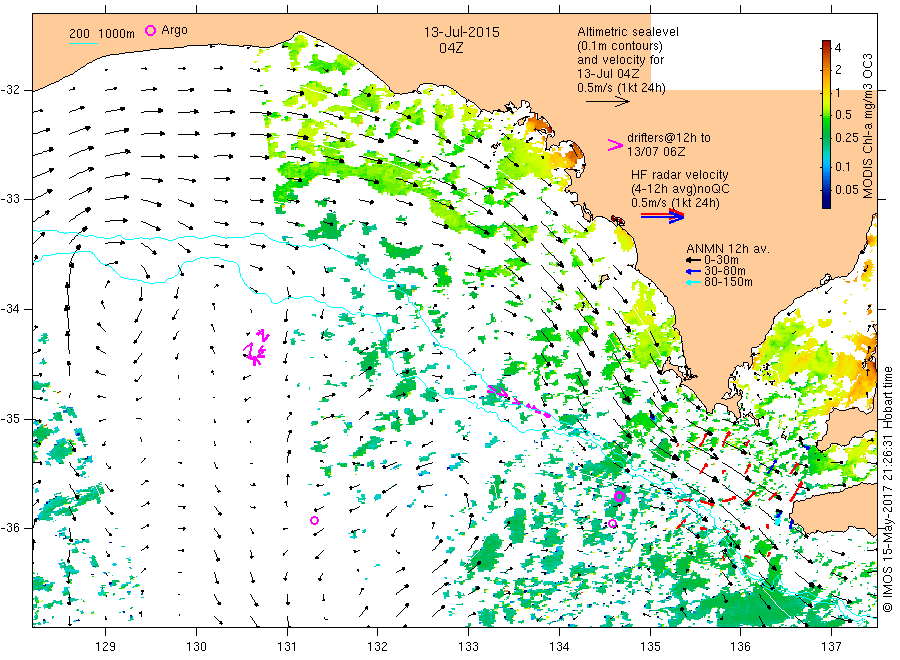Click the magenta drifter track near 133.5E

click(x=518, y=401)
